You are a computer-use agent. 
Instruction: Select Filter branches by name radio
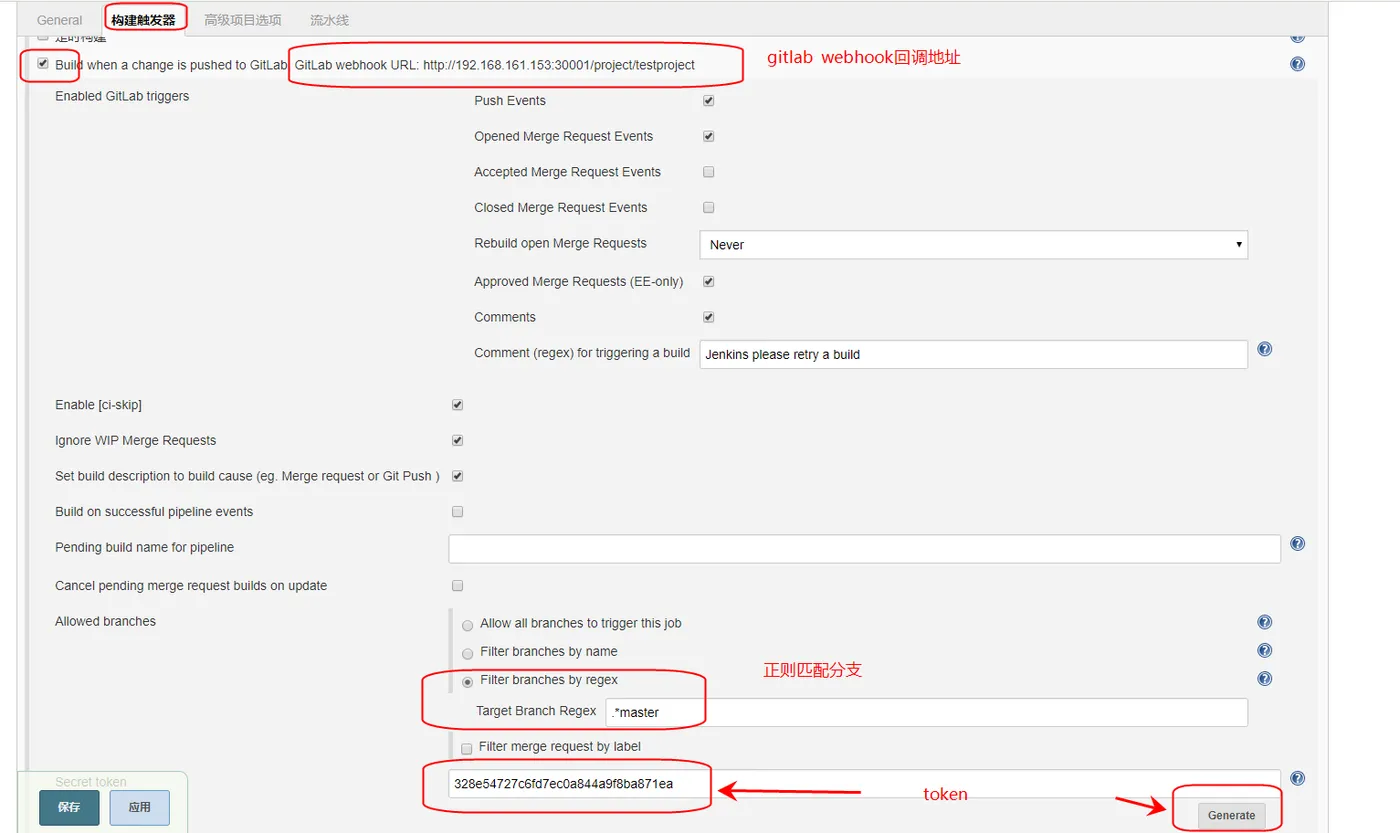[468, 653]
